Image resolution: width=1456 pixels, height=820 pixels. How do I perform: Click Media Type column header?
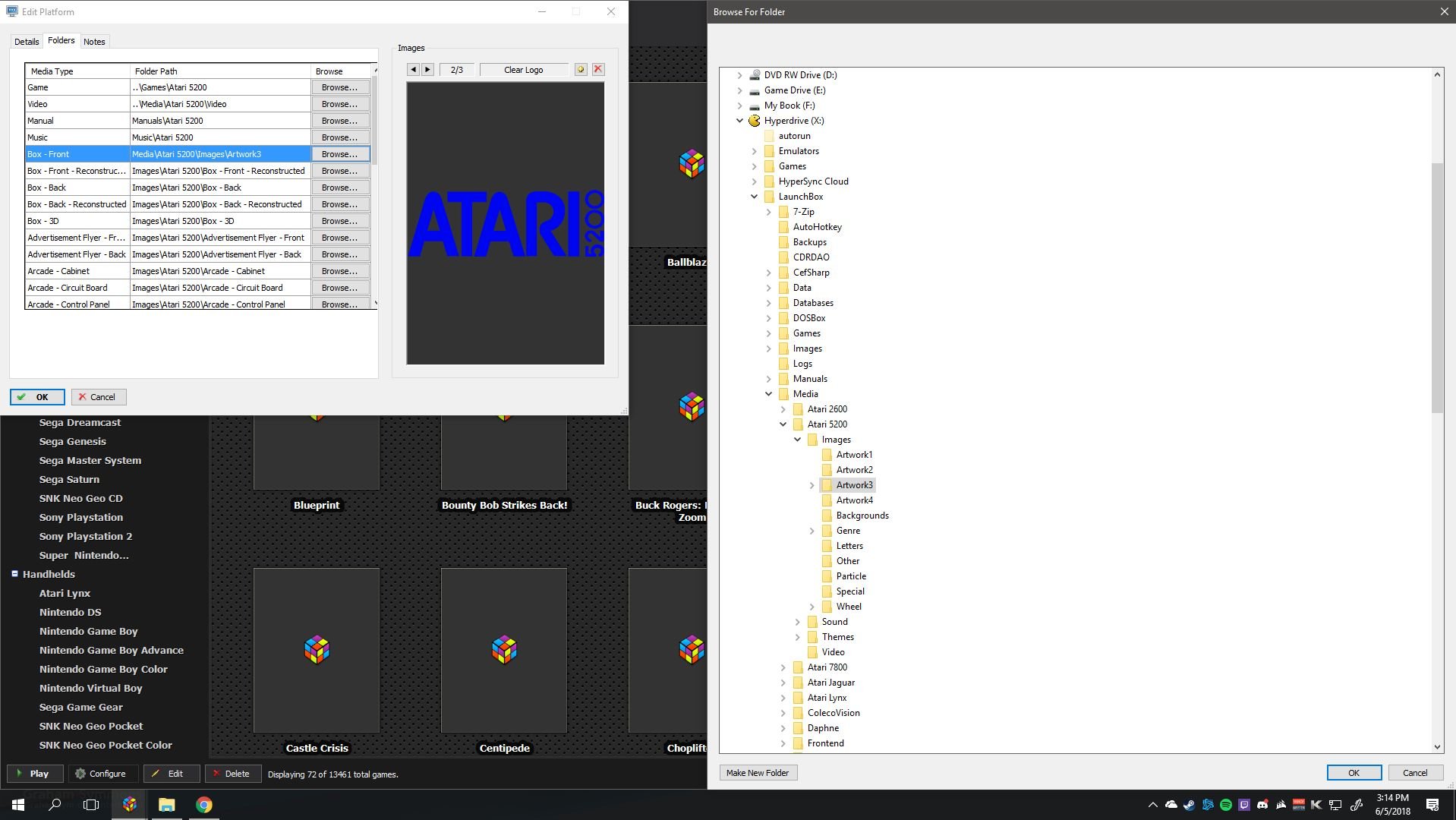[x=77, y=71]
